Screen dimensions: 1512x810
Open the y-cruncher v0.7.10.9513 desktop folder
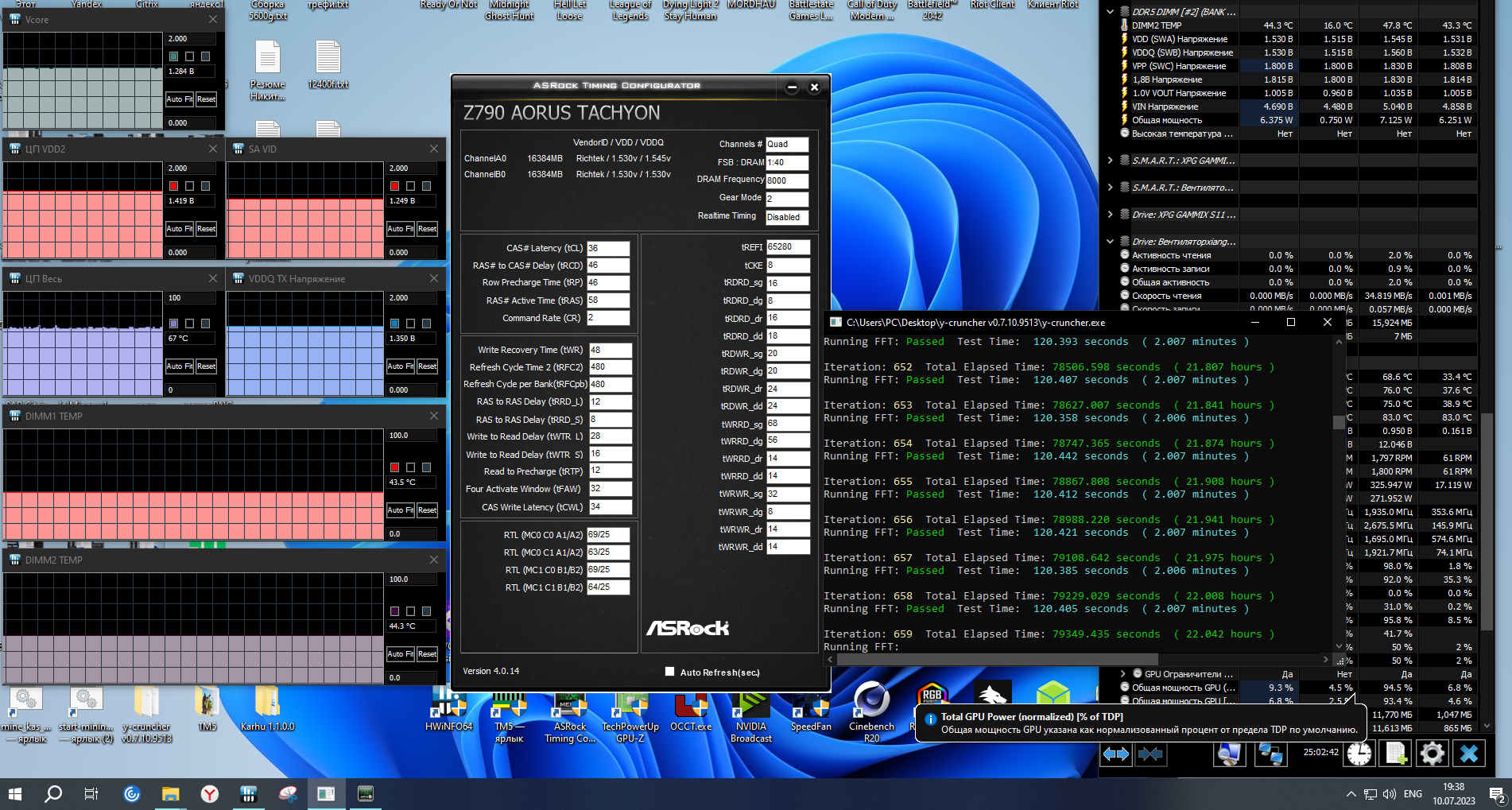[x=146, y=714]
